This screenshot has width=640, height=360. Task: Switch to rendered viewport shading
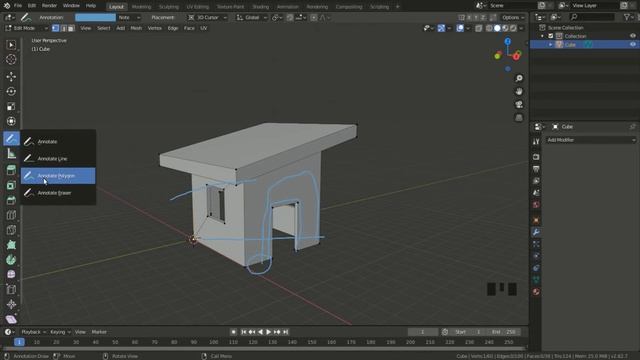coord(513,28)
